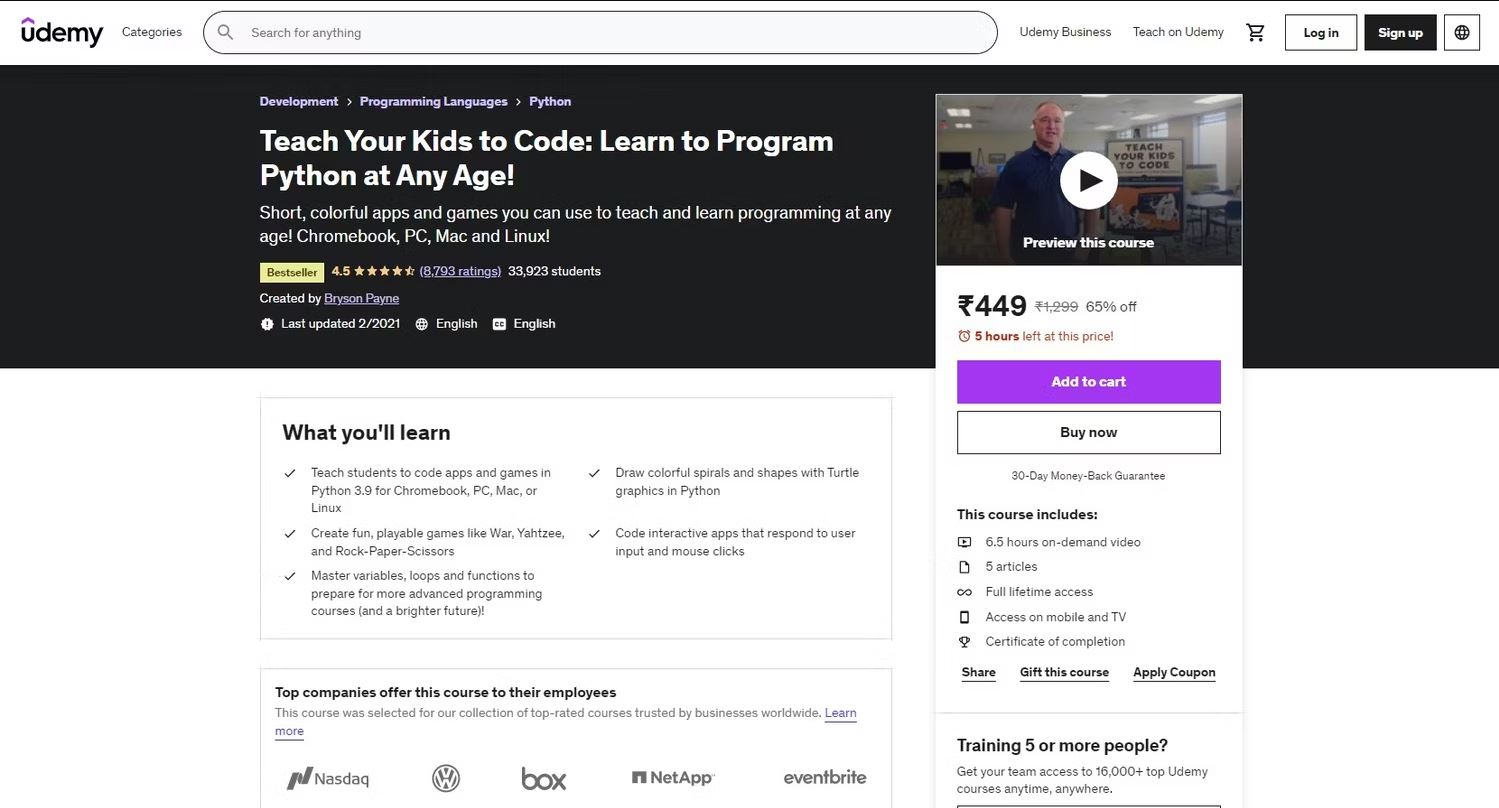
Task: Open the Categories menu
Action: pos(152,32)
